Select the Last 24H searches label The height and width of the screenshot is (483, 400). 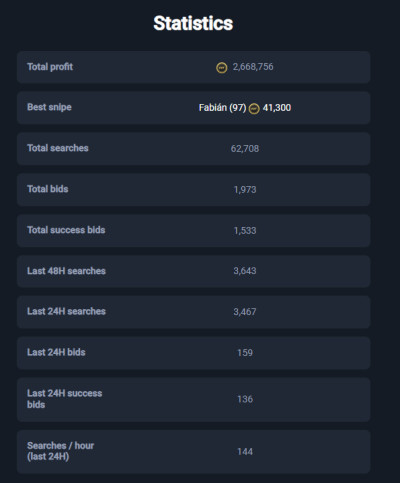66,311
